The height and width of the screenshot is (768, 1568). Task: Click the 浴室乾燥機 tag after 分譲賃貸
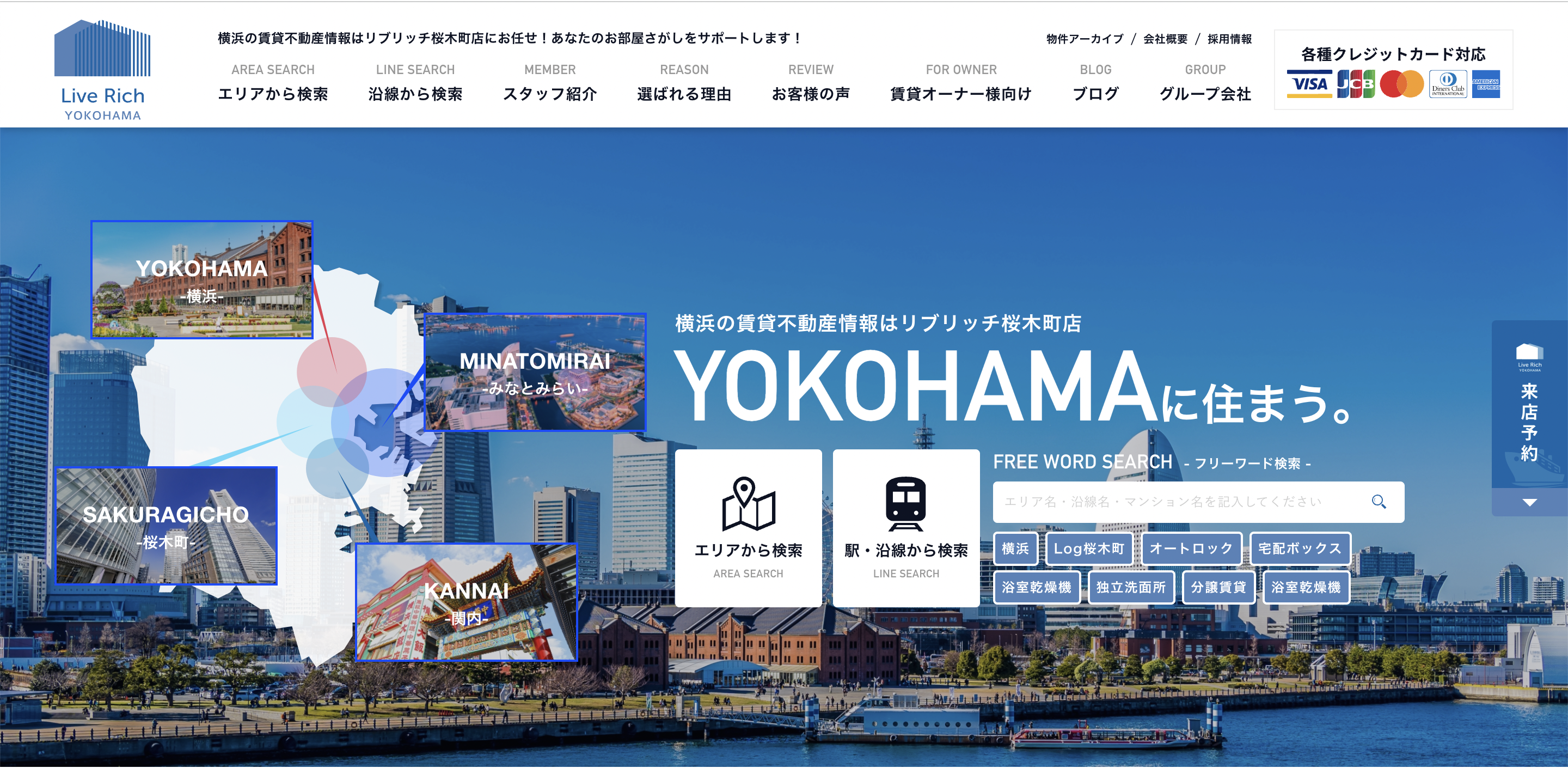1306,587
